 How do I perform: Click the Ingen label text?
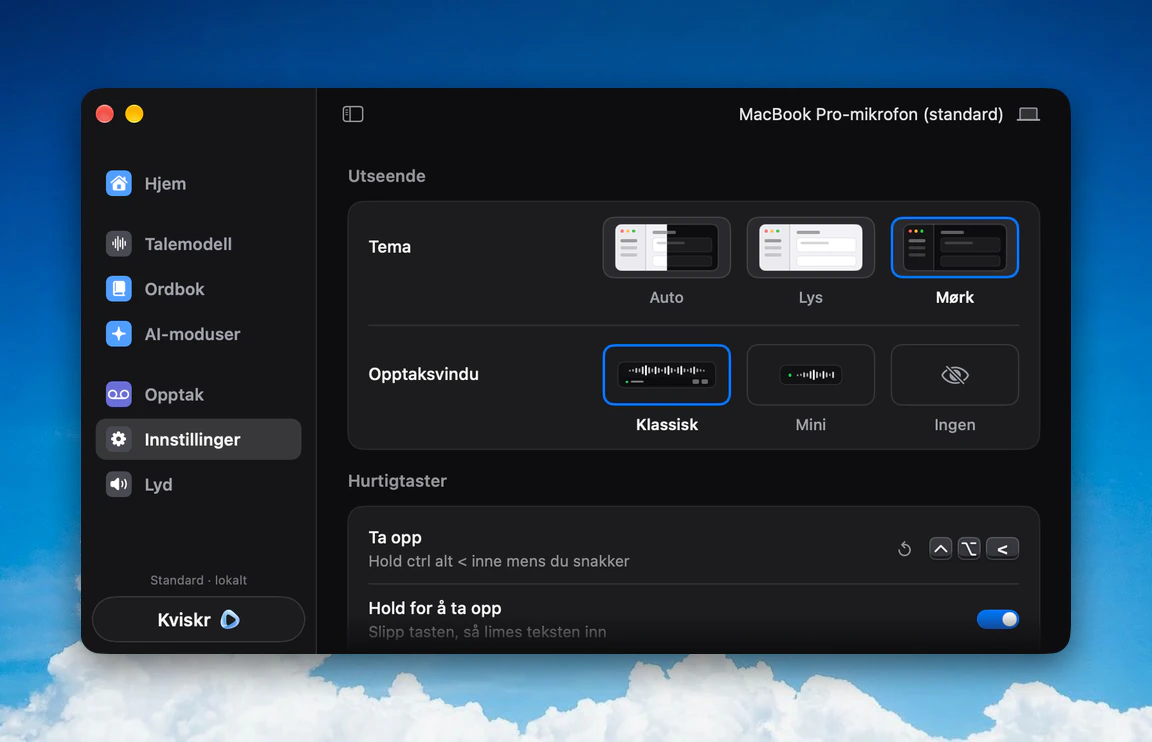tap(954, 425)
